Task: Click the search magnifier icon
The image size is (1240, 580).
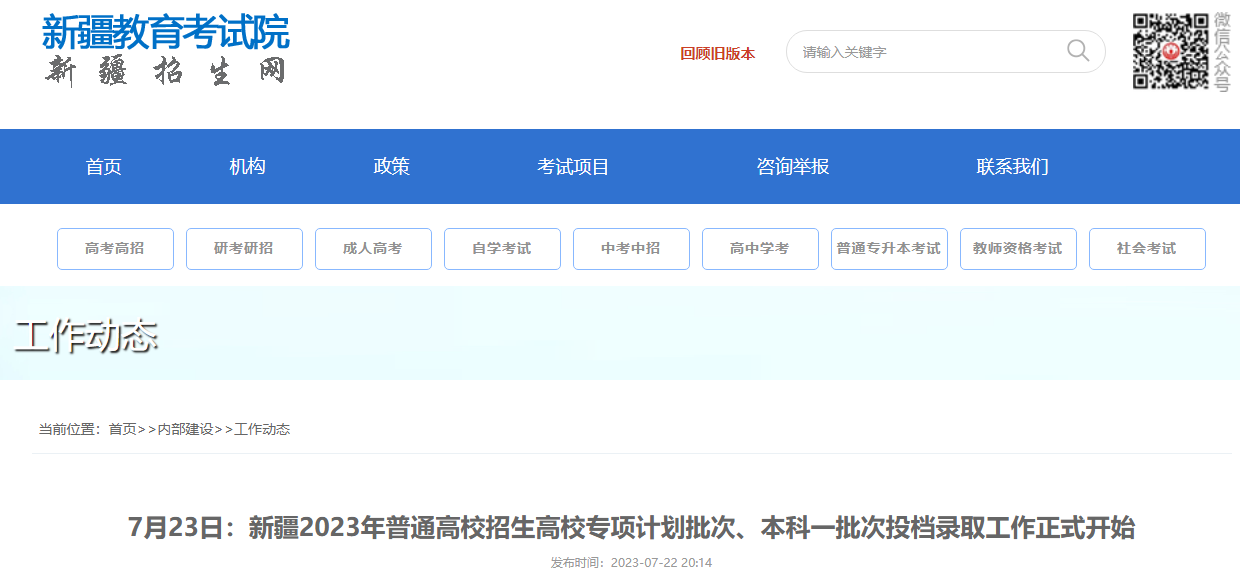Action: click(x=1078, y=51)
